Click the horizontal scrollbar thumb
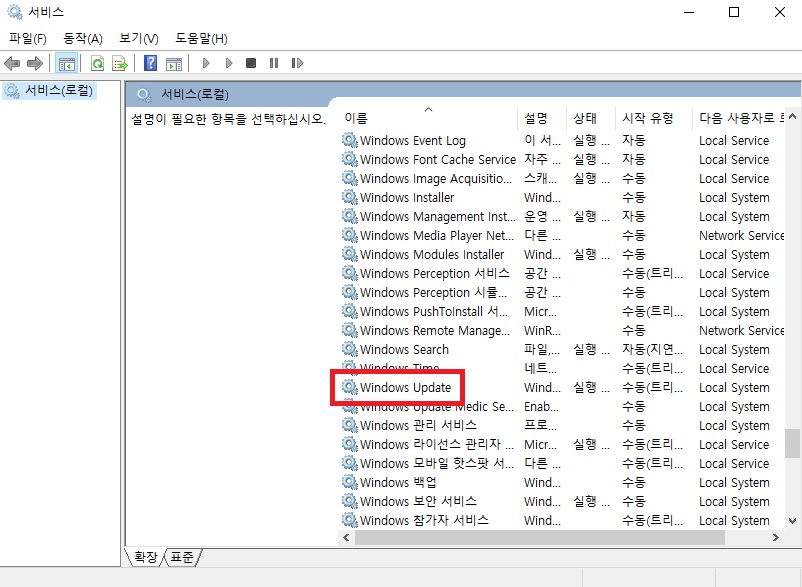Screen dimensions: 802x587 point(540,537)
